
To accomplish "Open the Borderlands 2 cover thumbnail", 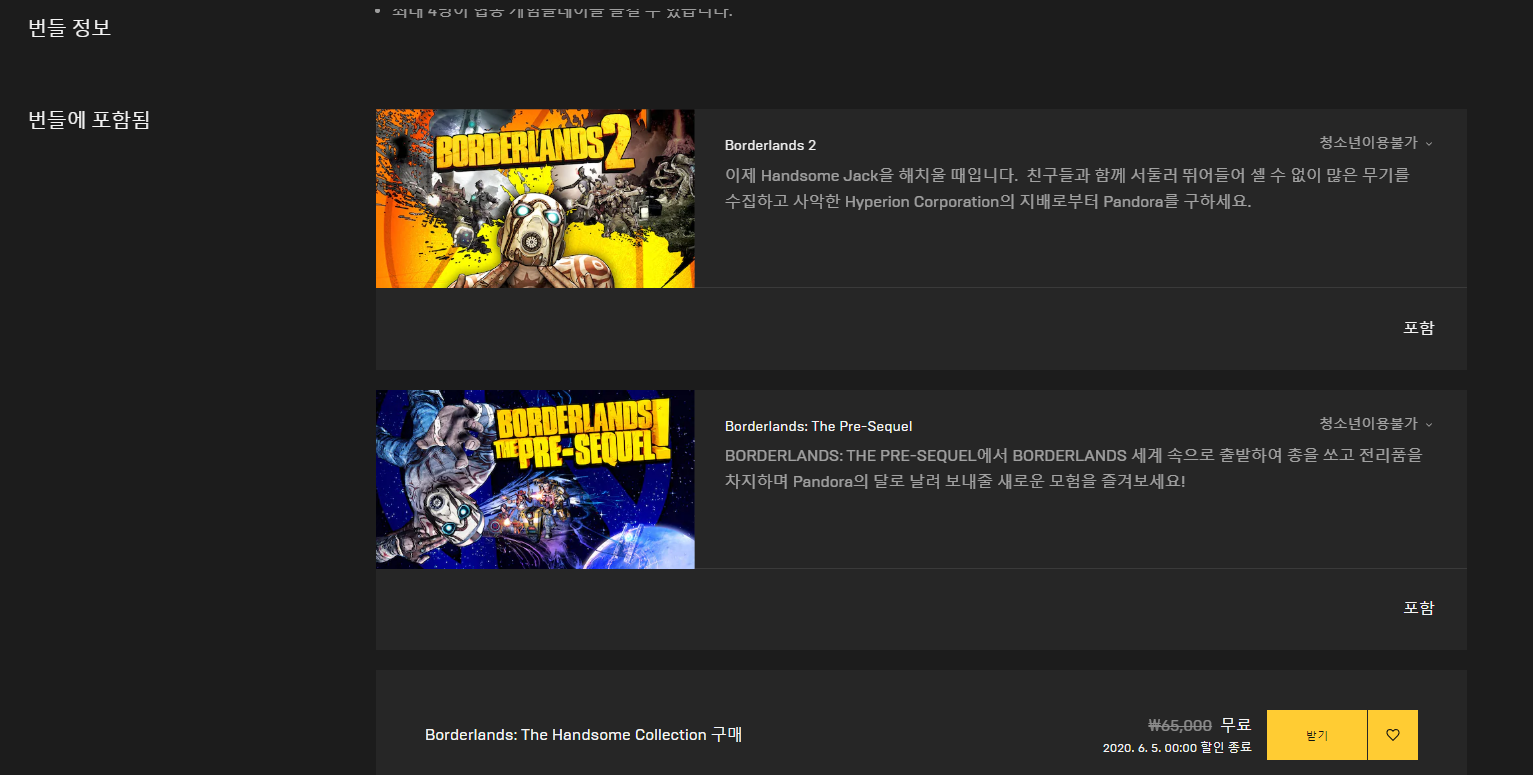I will tap(535, 198).
